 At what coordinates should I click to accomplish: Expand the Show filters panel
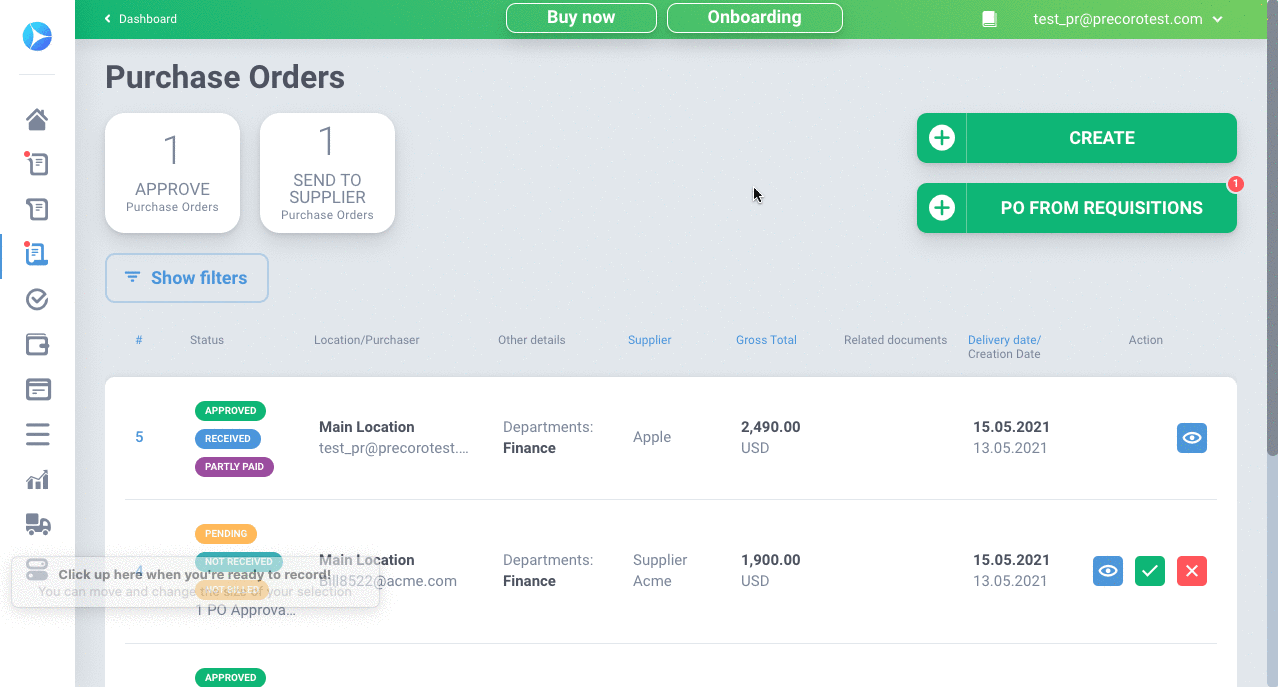click(187, 278)
